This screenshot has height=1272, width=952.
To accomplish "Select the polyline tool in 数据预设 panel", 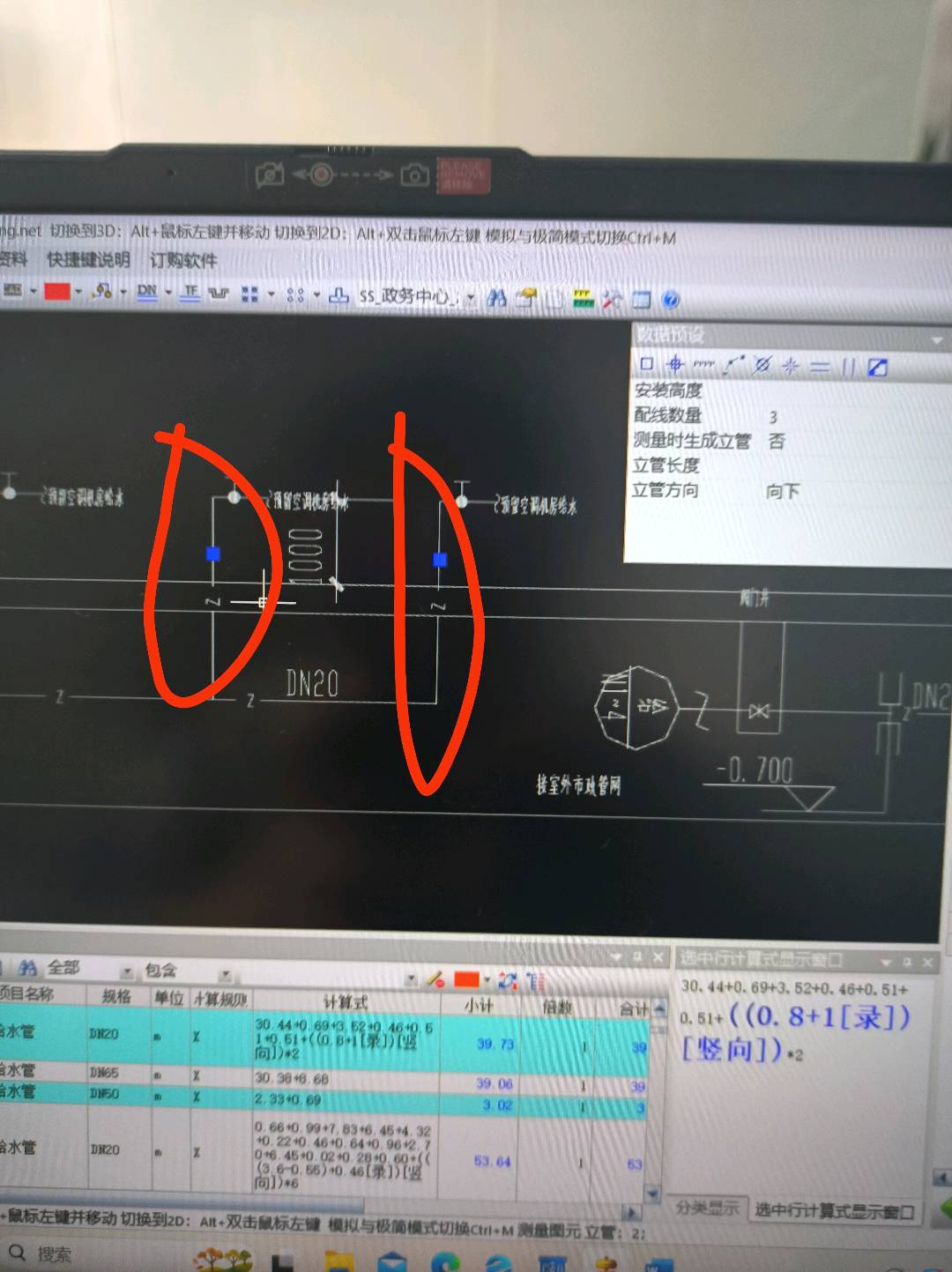I will pos(733,364).
